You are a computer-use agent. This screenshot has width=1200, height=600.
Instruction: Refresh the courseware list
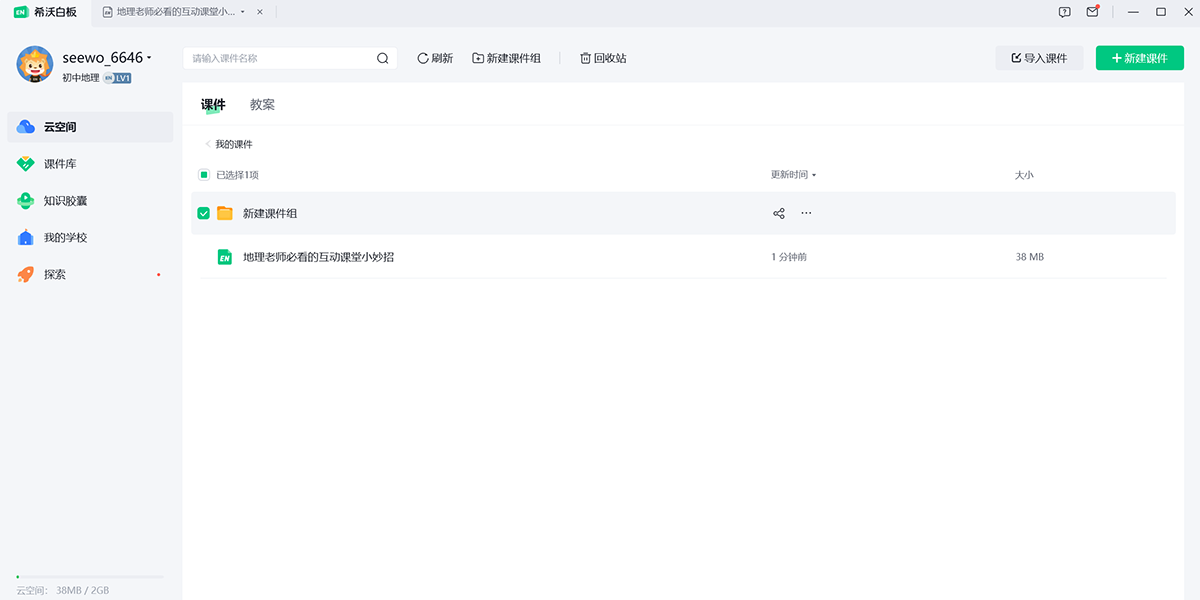(x=434, y=58)
